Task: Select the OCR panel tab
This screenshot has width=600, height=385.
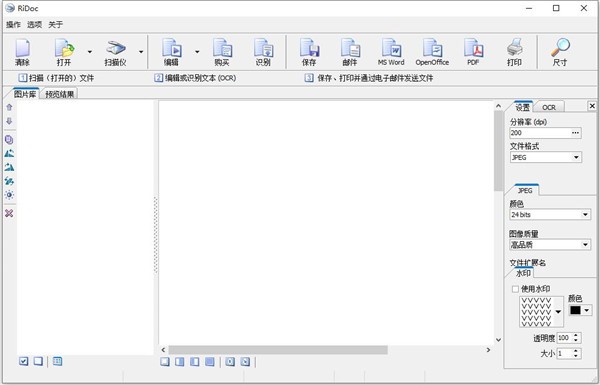Action: coord(549,108)
